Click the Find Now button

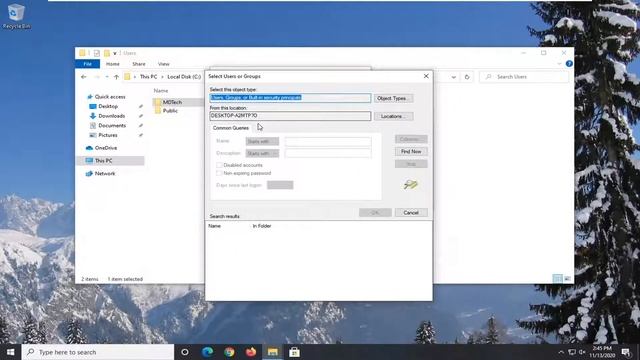point(411,151)
